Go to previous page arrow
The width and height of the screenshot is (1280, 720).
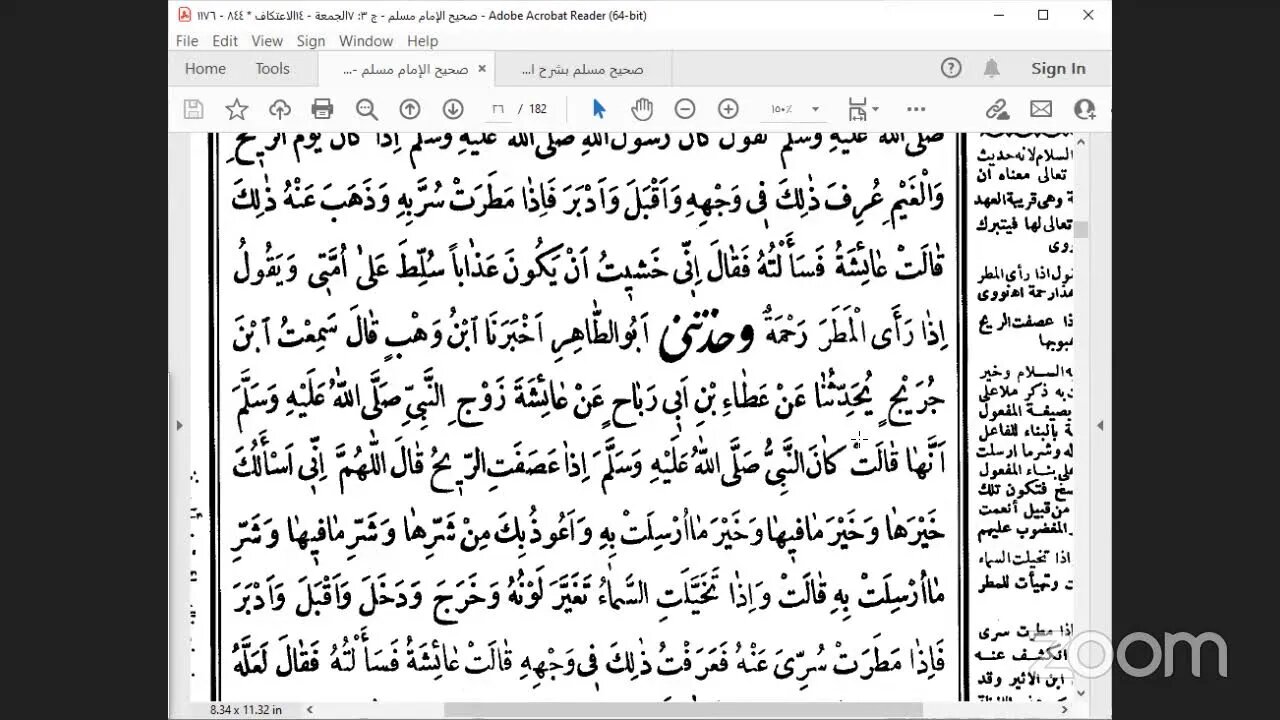click(x=410, y=109)
